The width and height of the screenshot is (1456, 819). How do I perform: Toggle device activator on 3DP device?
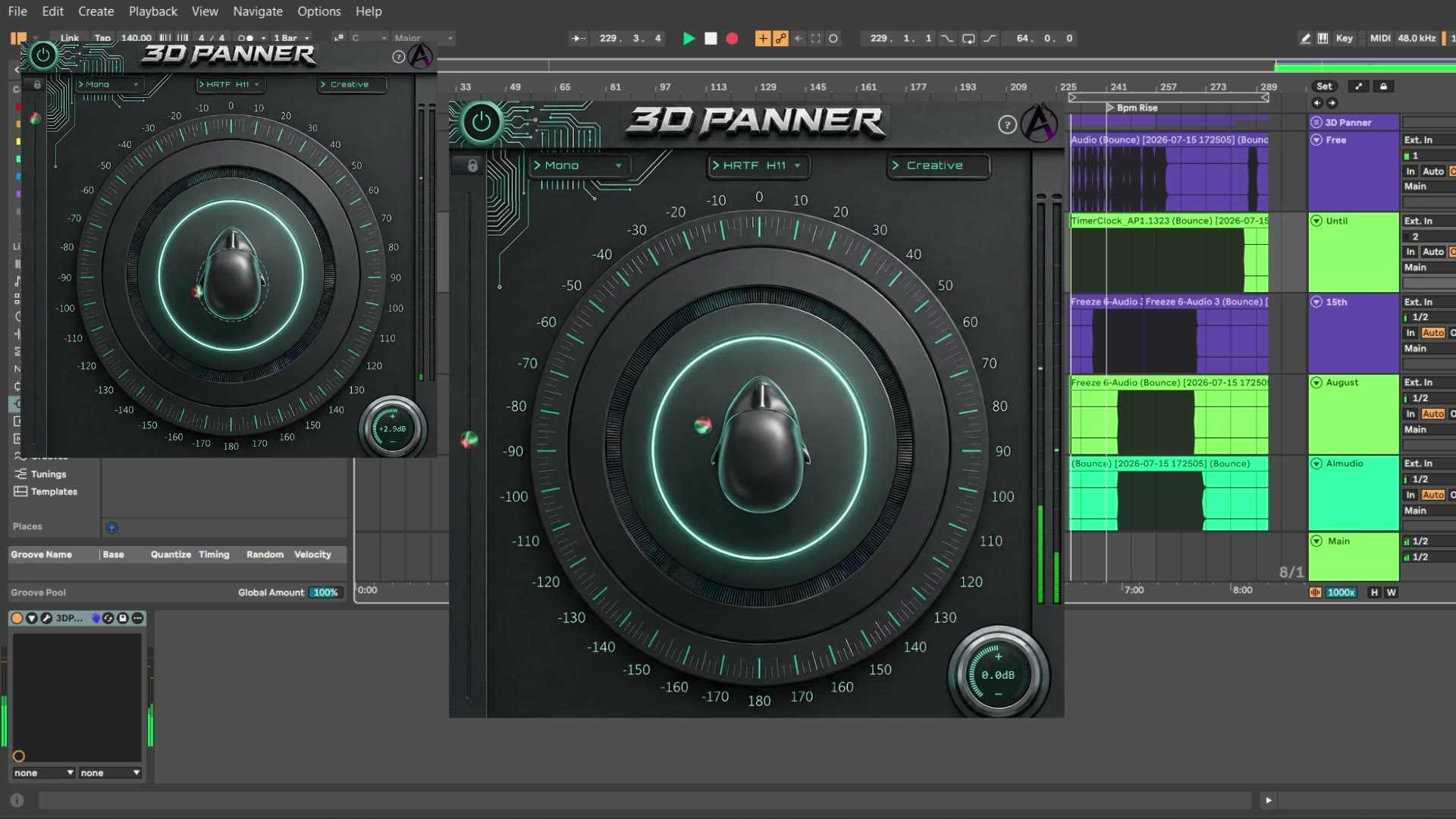click(17, 618)
